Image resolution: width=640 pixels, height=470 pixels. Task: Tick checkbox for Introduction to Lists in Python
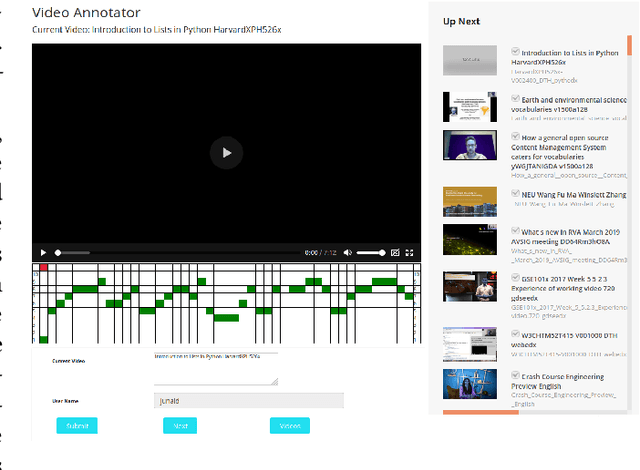point(516,51)
